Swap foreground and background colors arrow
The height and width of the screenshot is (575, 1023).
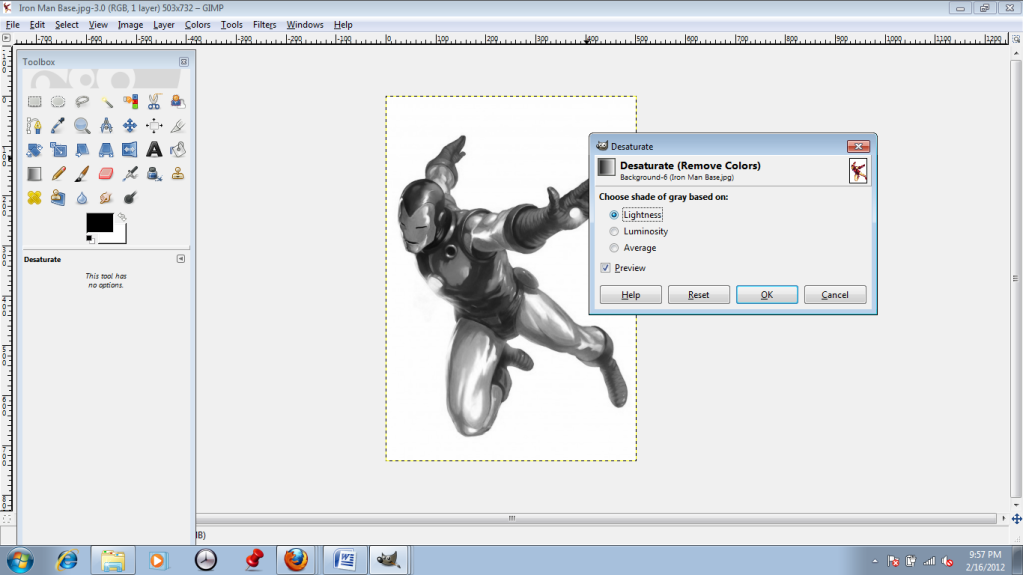point(122,217)
